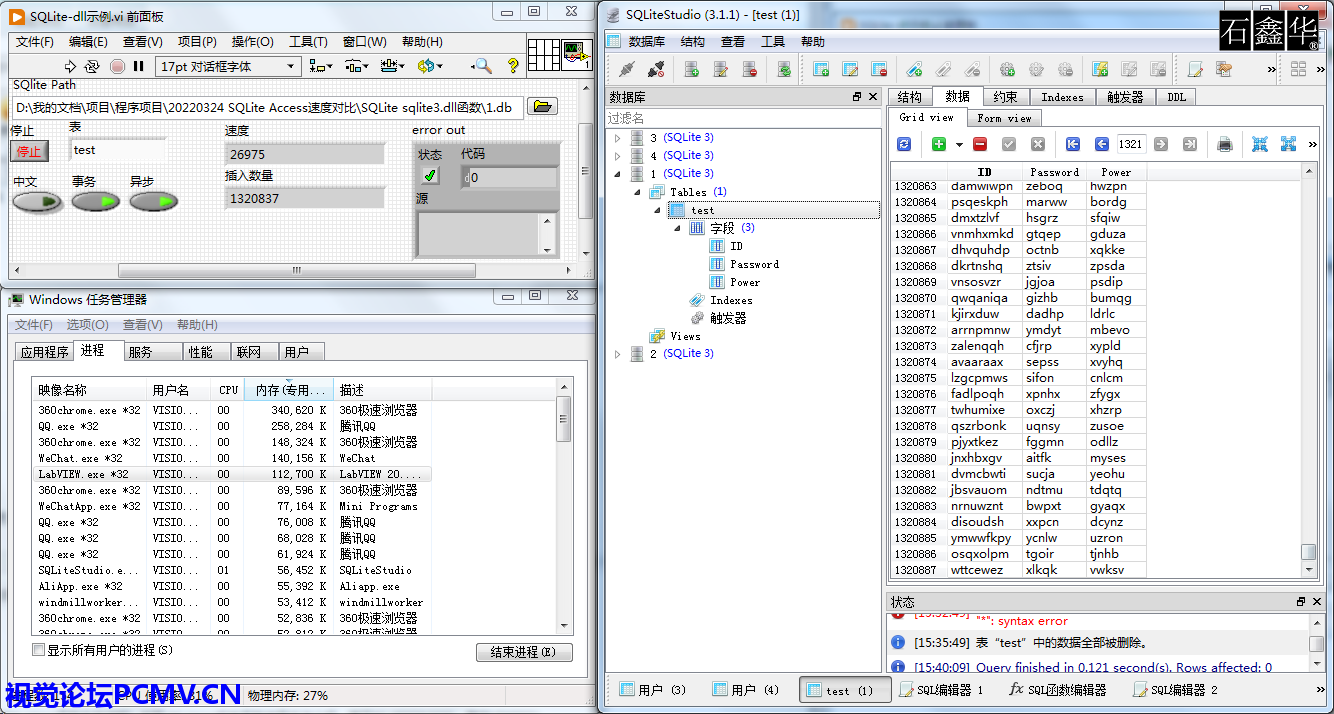This screenshot has width=1334, height=714.
Task: Expand database 4 tree node
Action: point(618,156)
